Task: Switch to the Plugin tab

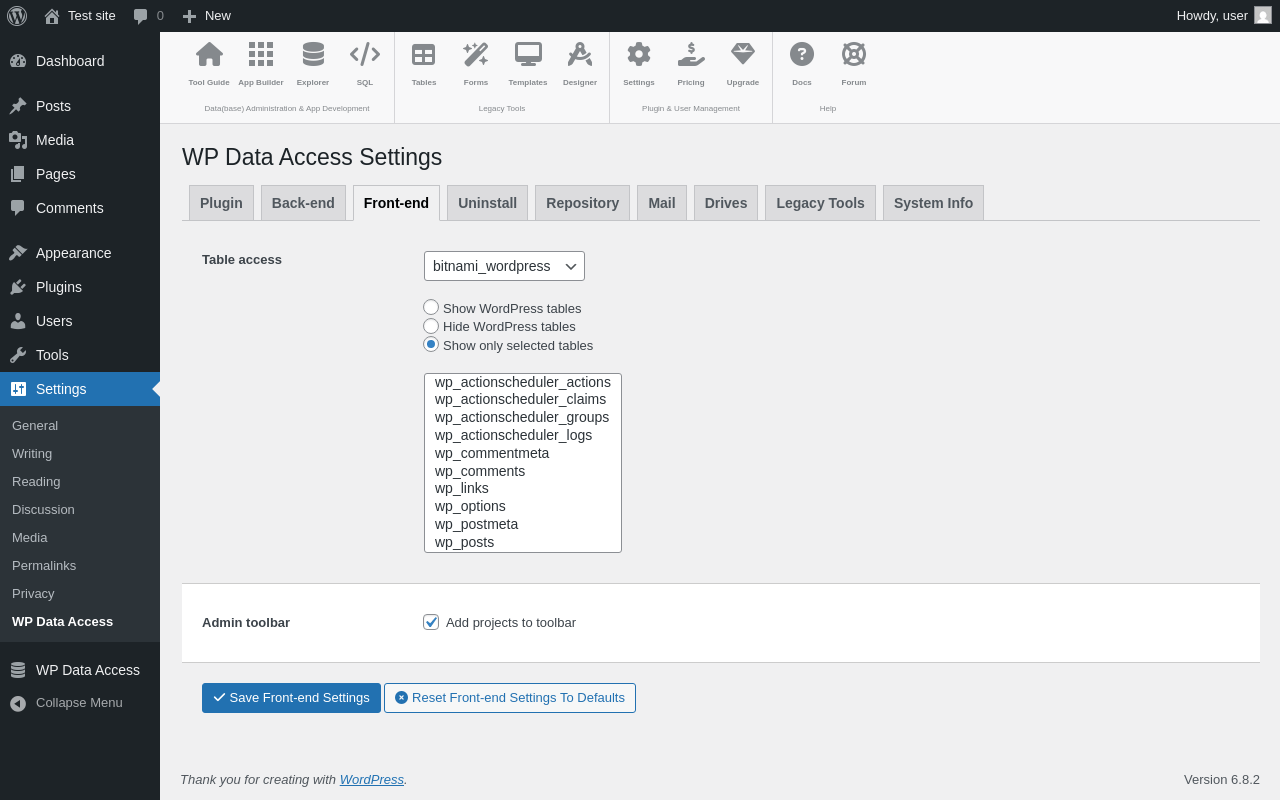Action: tap(221, 203)
